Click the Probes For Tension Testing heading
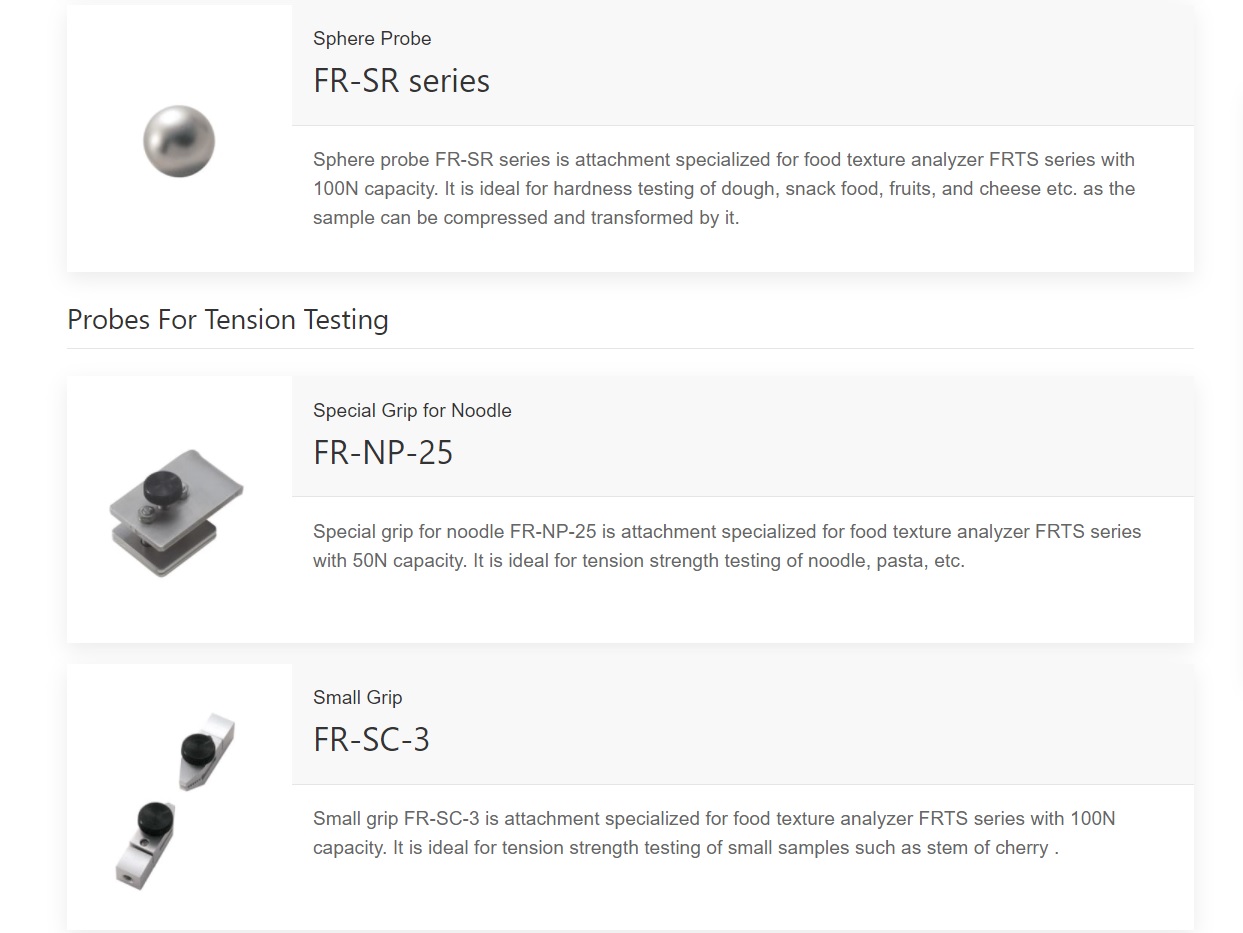The image size is (1243, 933). 228,320
